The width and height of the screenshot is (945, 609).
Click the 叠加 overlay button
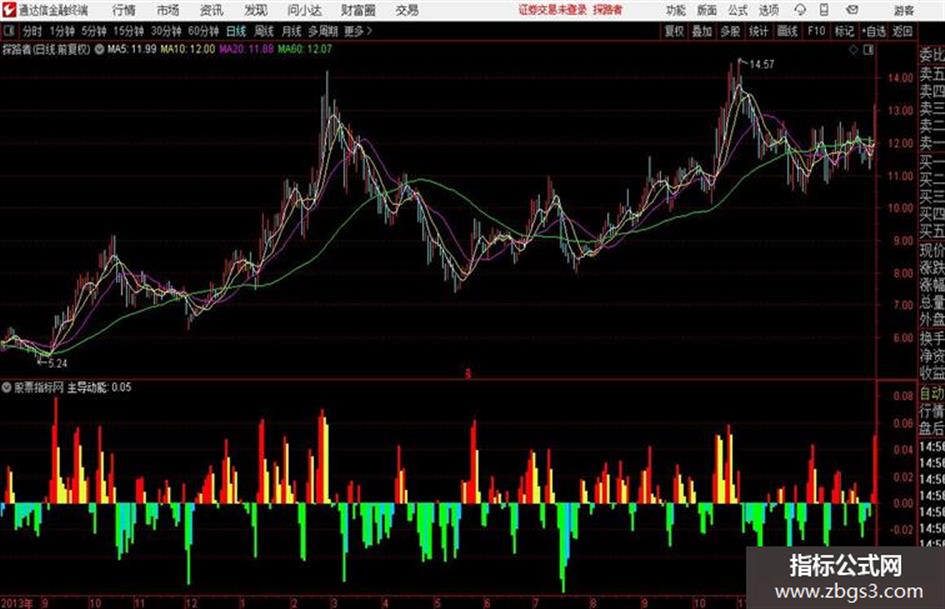tap(702, 31)
